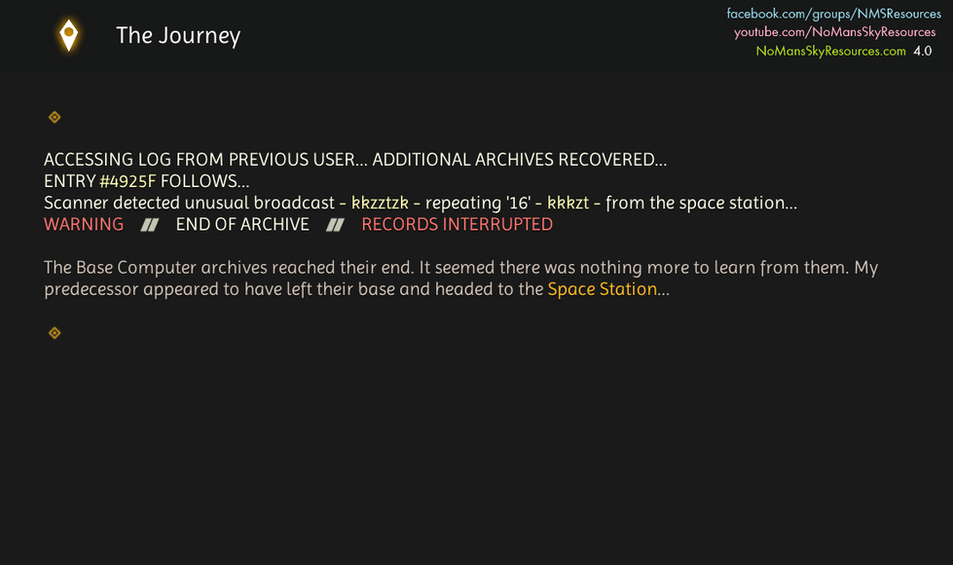The width and height of the screenshot is (953, 565).
Task: Open the facebook.com/groups/NMSResources link
Action: click(x=834, y=13)
